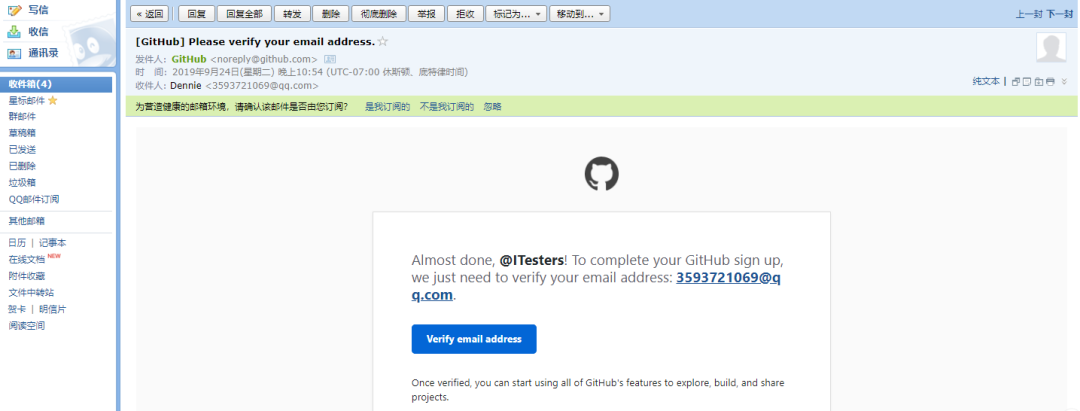1080x411 pixels.
Task: Click 忽略 ignore link
Action: click(492, 107)
